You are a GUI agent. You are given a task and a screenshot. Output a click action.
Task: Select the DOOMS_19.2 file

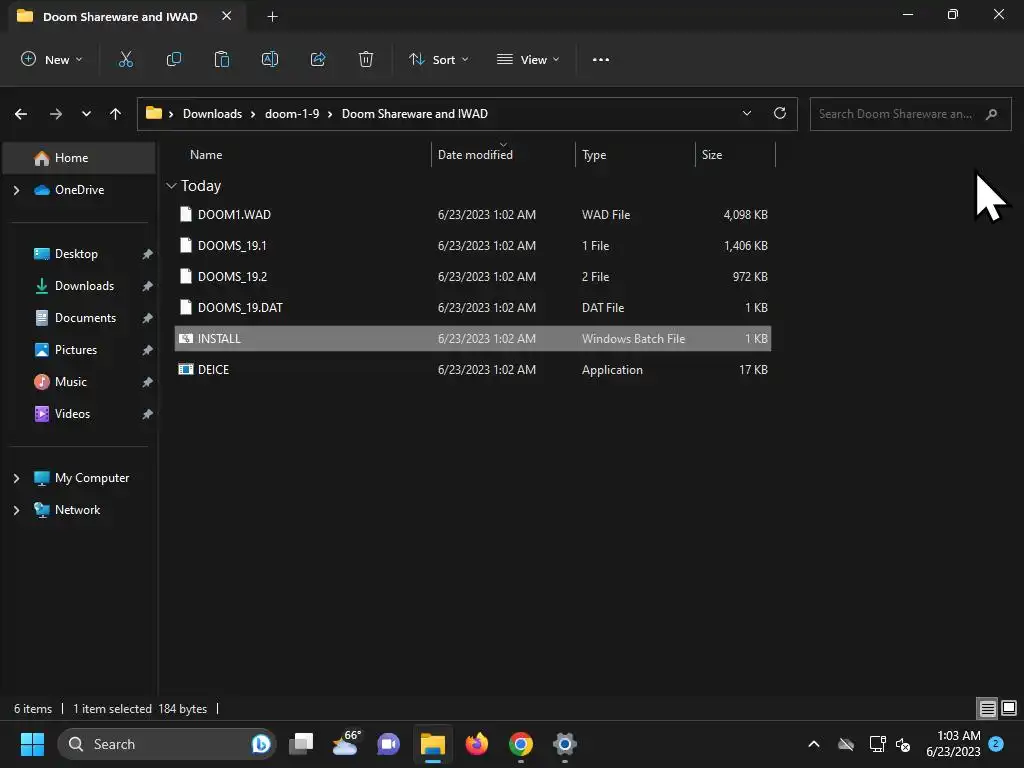coord(473,277)
